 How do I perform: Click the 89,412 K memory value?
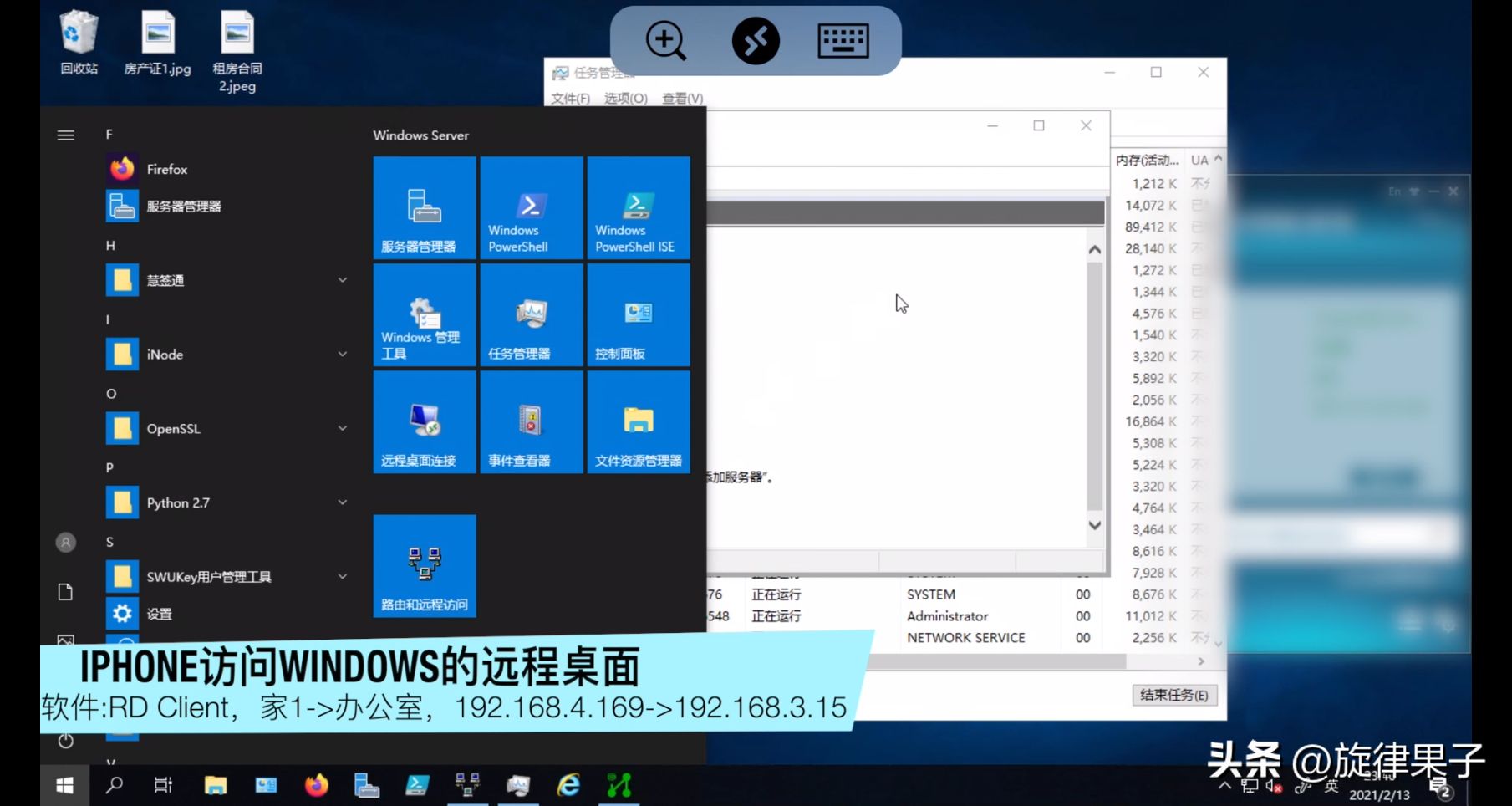tap(1150, 227)
